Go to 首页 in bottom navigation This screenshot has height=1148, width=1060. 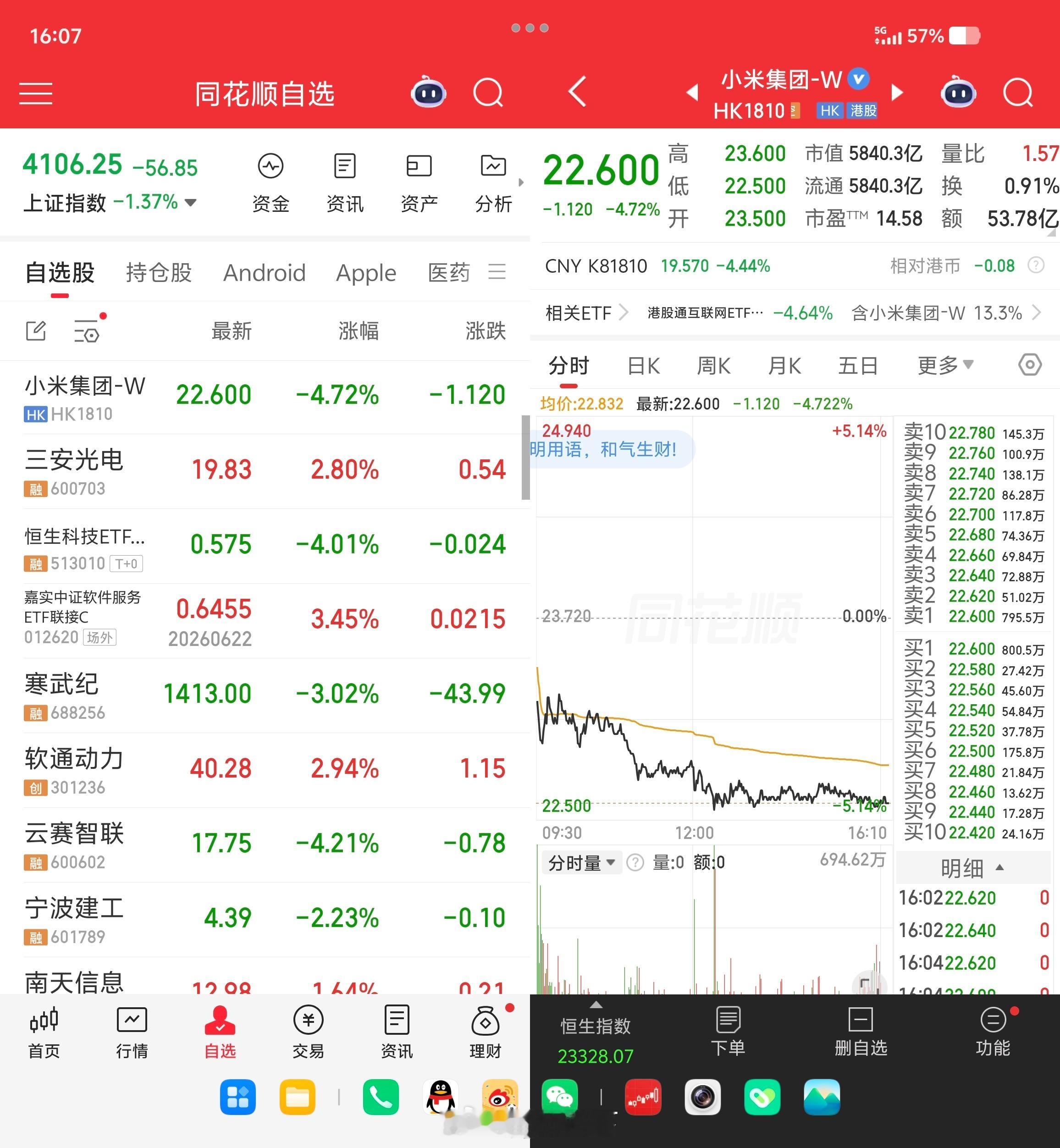[44, 1032]
